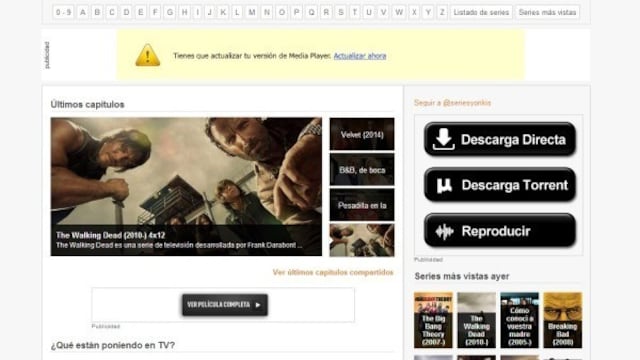Viewport: 640px width, 360px height.
Task: Open series starting with letter E
Action: click(141, 12)
